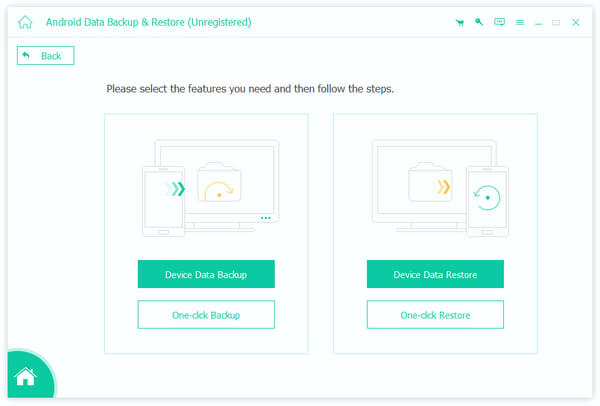Viewport: 600px width, 406px height.
Task: Maximize the application window
Action: click(556, 23)
